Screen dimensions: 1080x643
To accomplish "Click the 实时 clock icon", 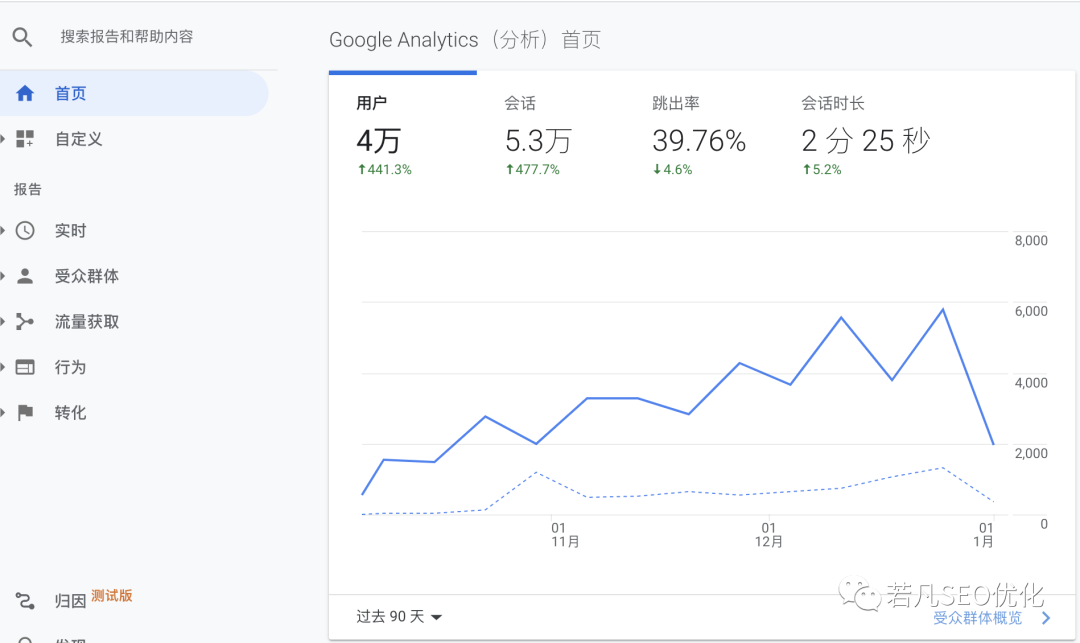I will click(x=25, y=231).
